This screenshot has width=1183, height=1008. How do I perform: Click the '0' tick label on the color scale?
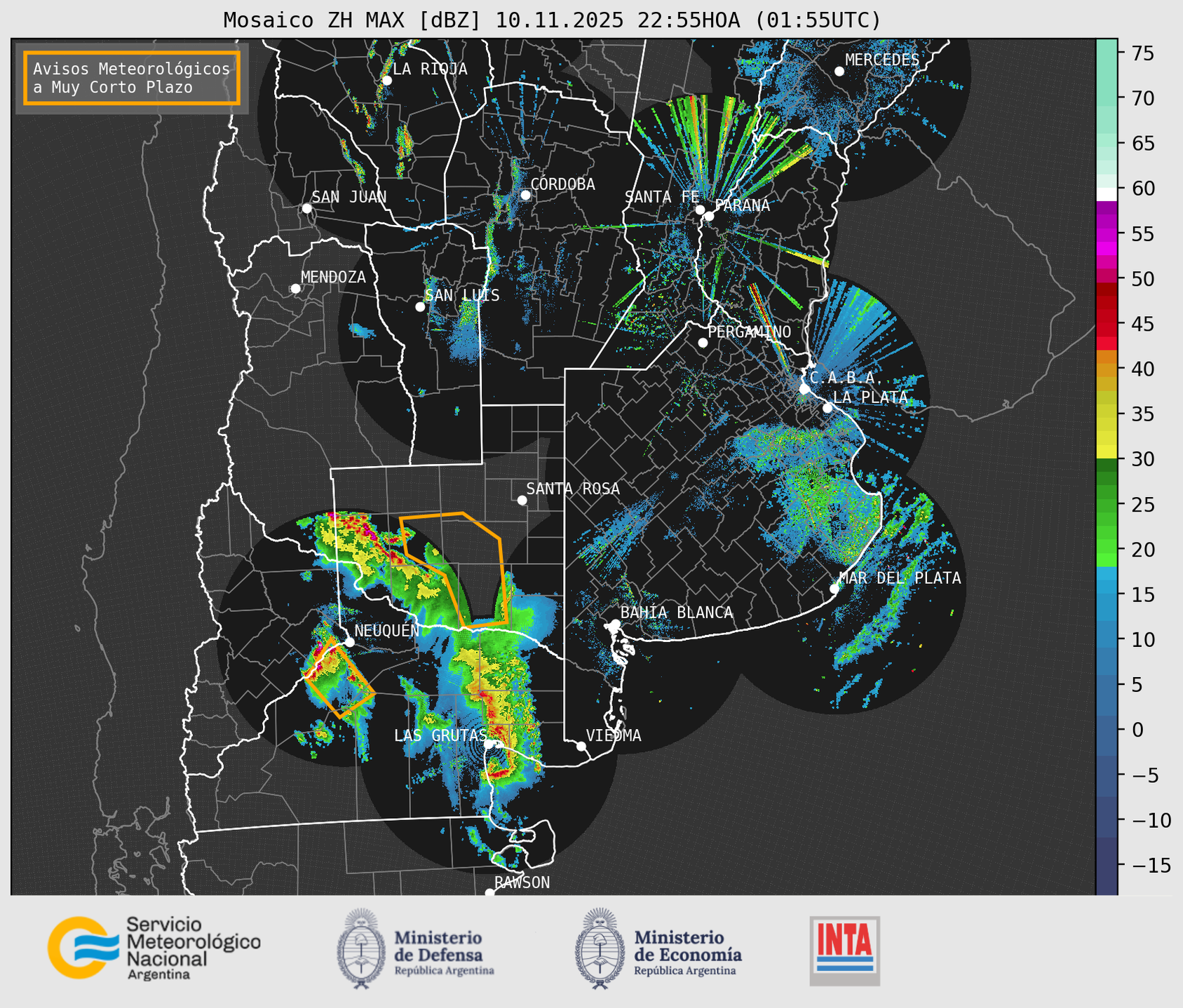click(x=1137, y=730)
